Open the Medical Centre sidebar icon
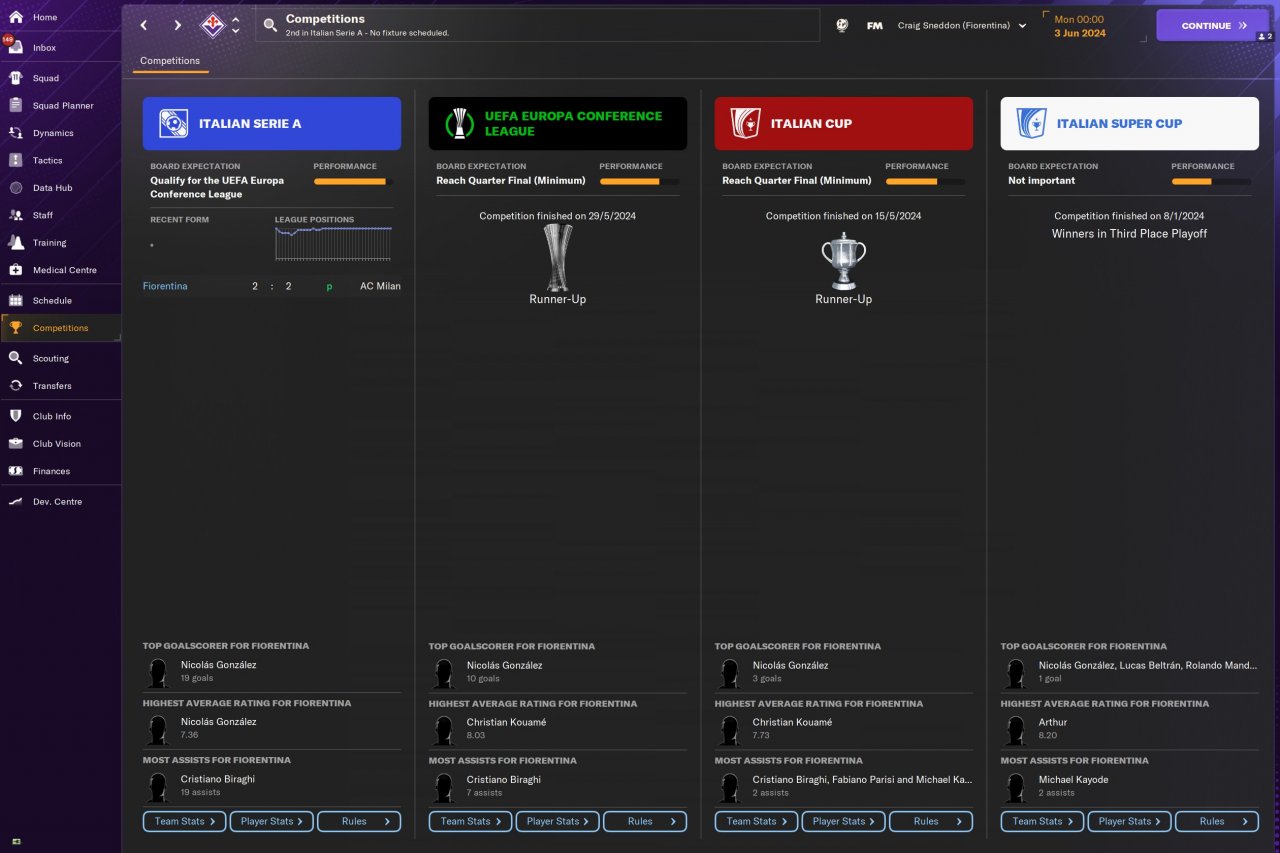Image resolution: width=1280 pixels, height=853 pixels. pyautogui.click(x=15, y=270)
